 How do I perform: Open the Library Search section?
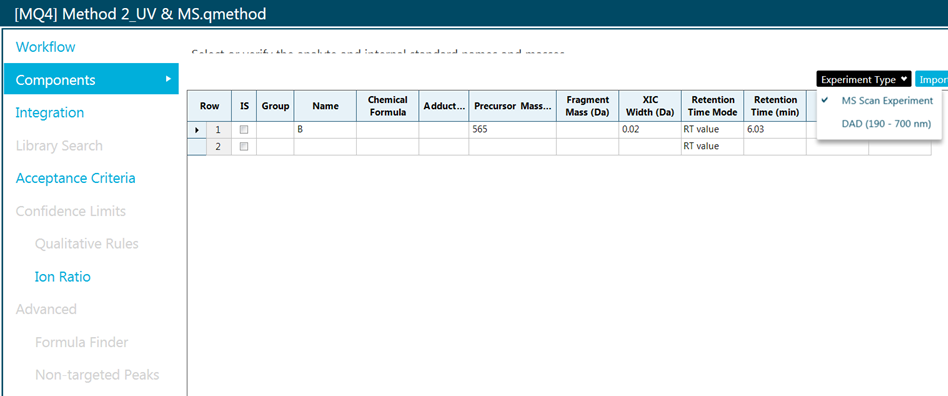pos(59,146)
